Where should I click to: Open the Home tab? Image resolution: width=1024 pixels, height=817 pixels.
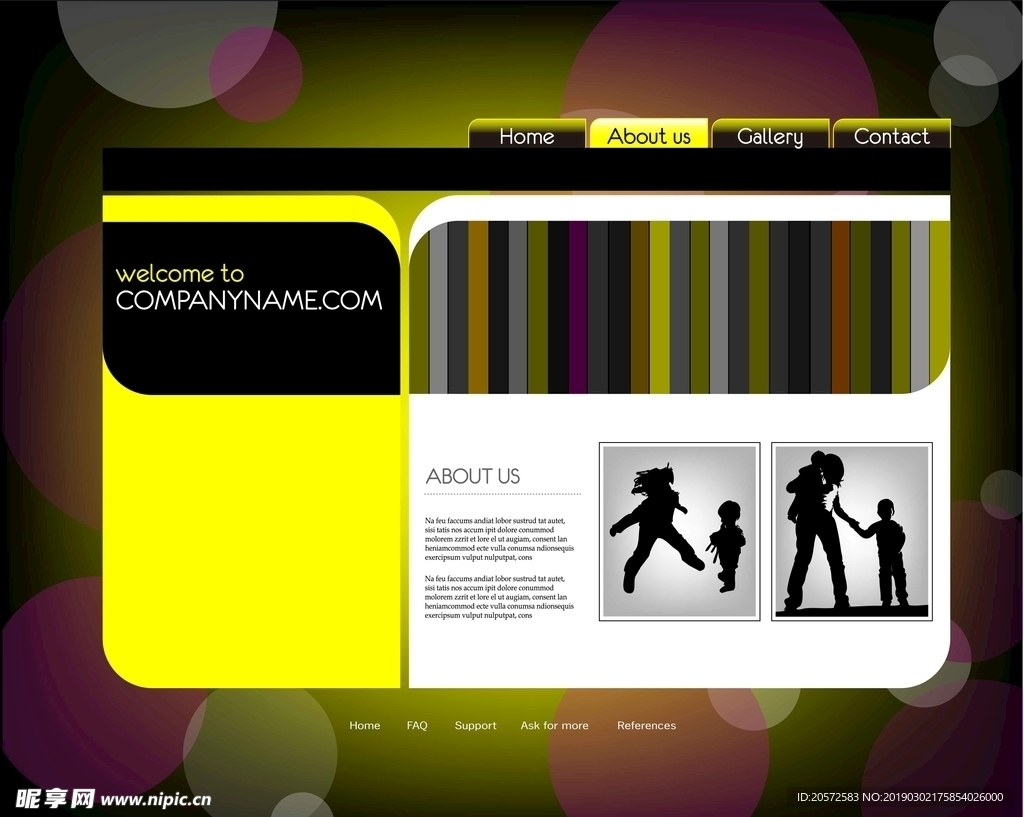527,134
